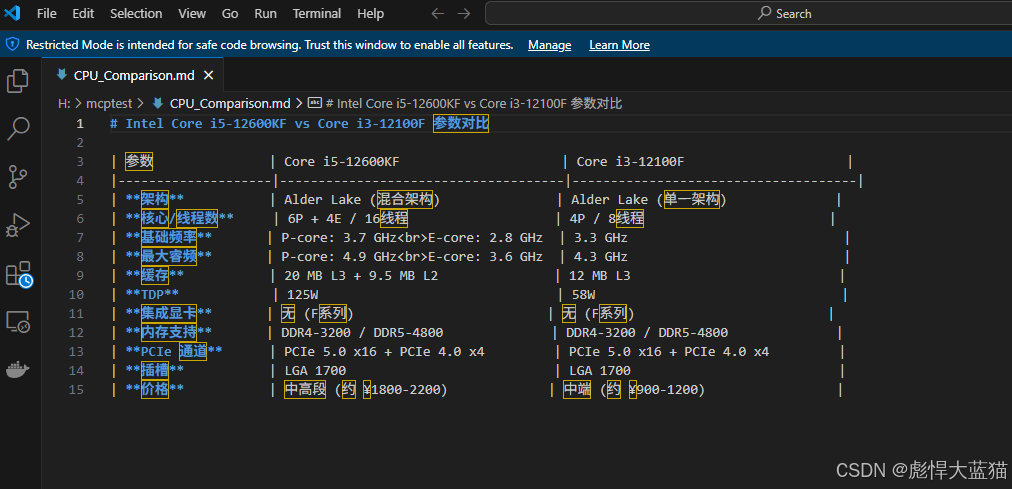Click 'Alder Lake (混合架构)' cell
1012x489 pixels.
click(x=362, y=200)
